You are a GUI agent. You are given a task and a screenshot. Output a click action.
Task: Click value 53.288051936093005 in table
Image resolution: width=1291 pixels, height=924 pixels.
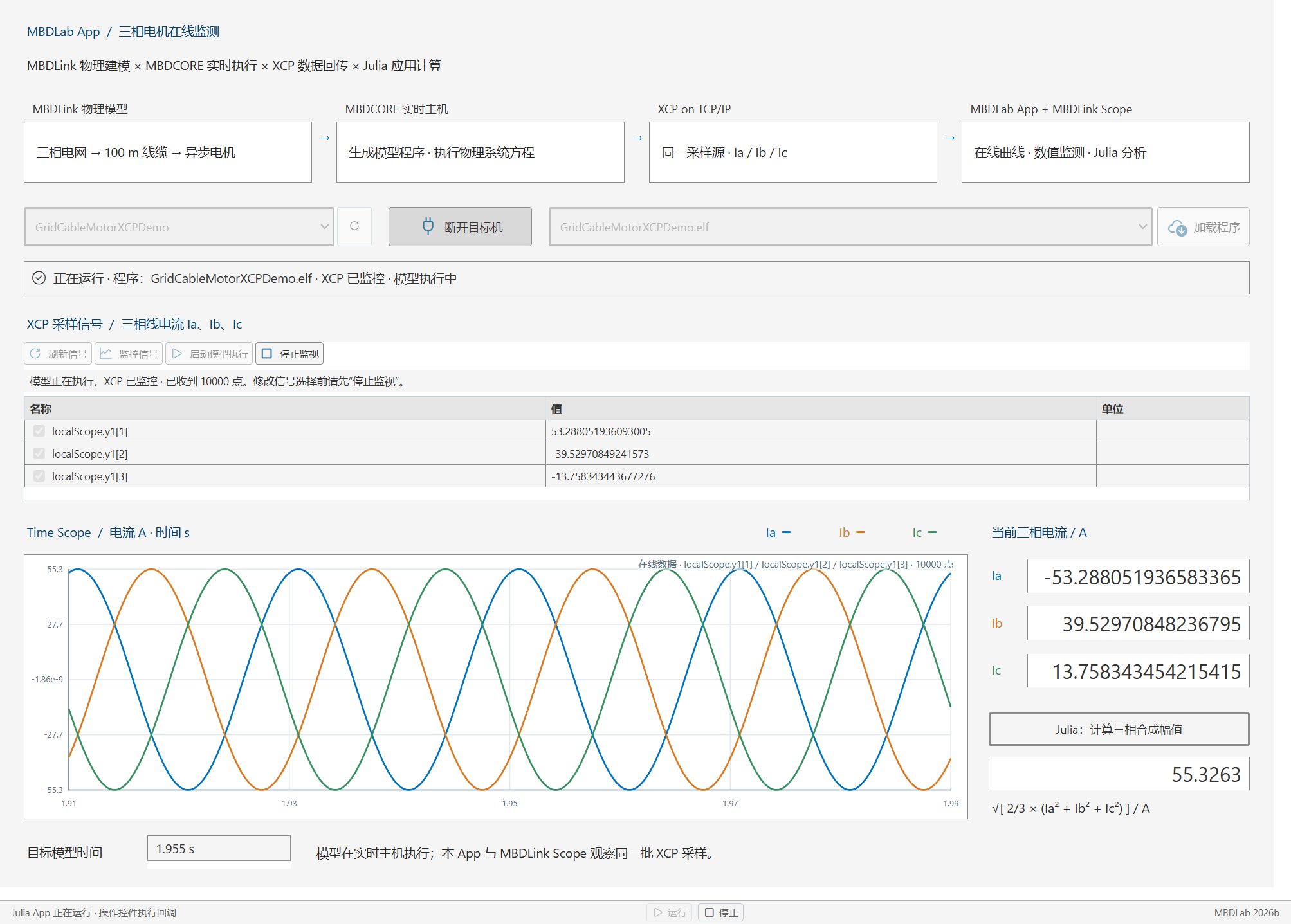click(x=601, y=431)
